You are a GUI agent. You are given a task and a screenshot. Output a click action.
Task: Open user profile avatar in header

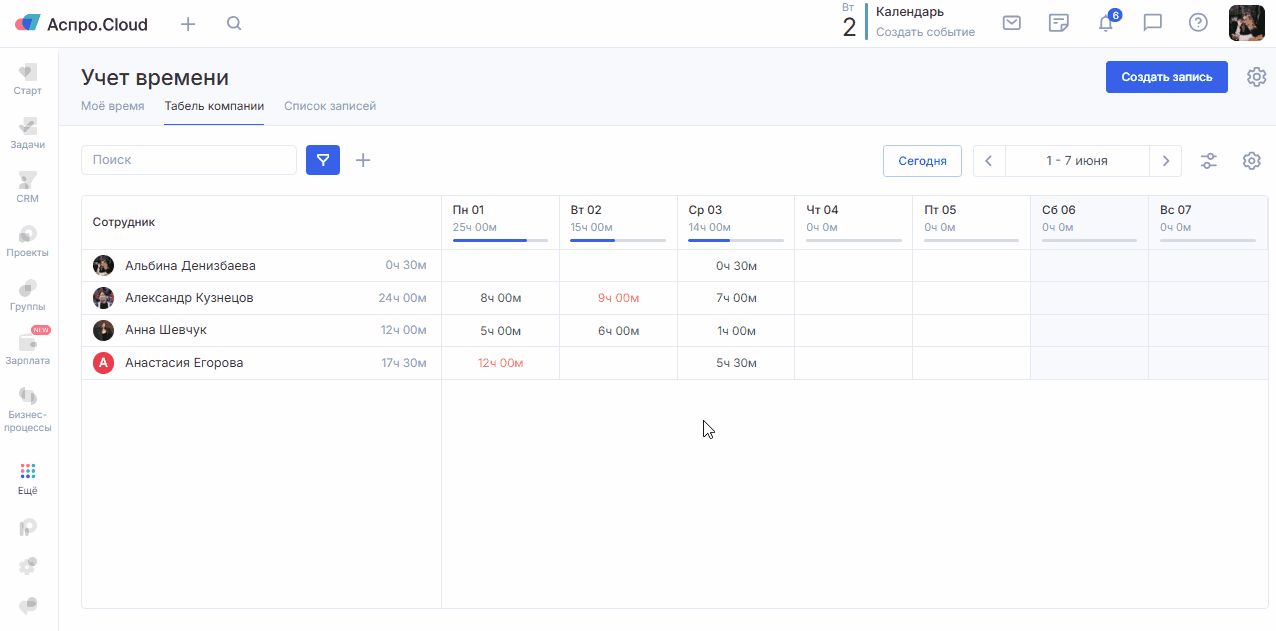(1247, 23)
